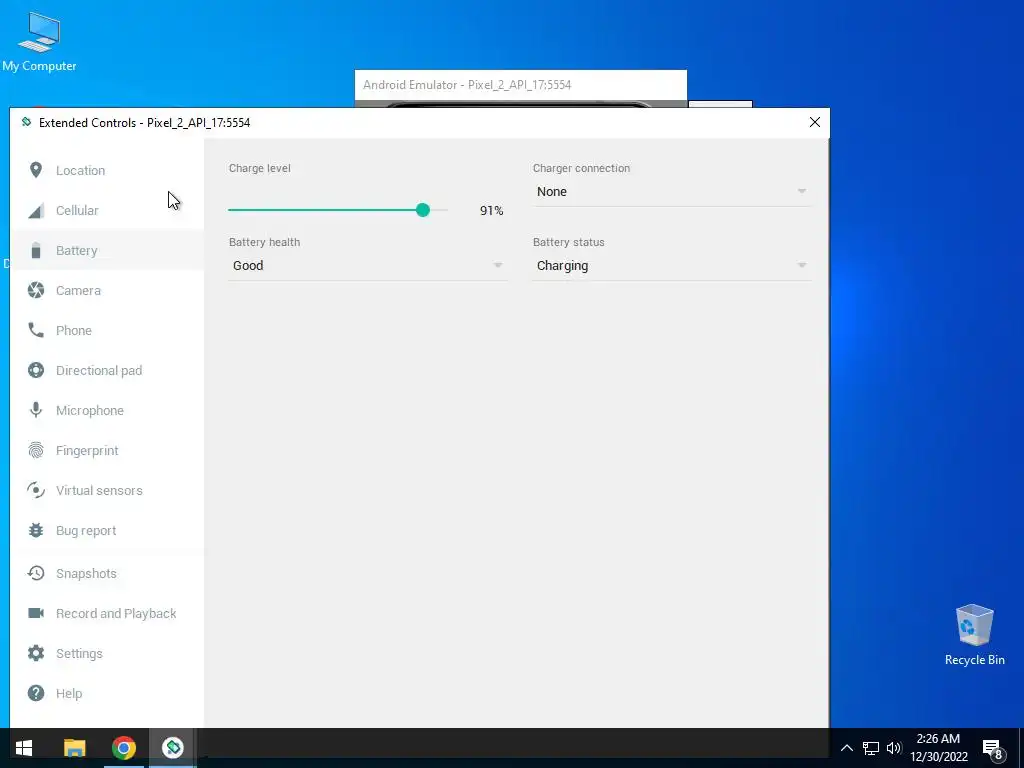Image resolution: width=1024 pixels, height=768 pixels.
Task: Click the network tray icon
Action: coord(871,748)
